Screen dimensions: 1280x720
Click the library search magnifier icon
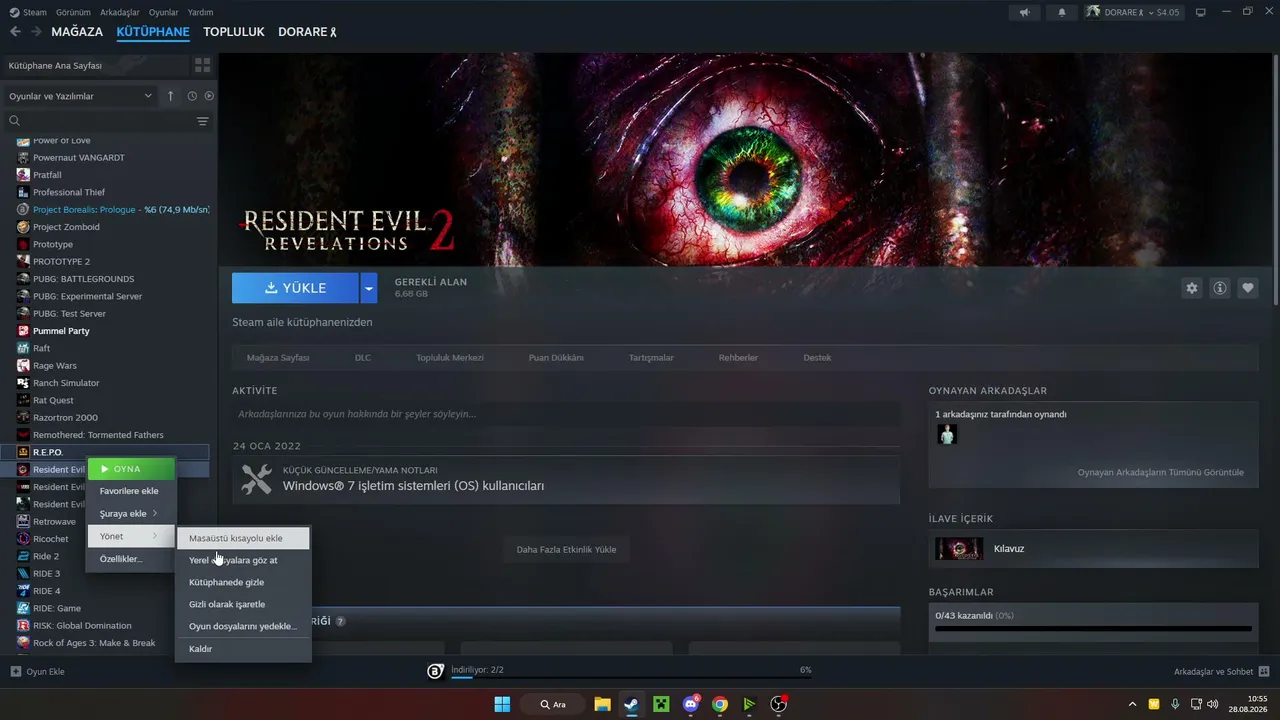coord(15,121)
